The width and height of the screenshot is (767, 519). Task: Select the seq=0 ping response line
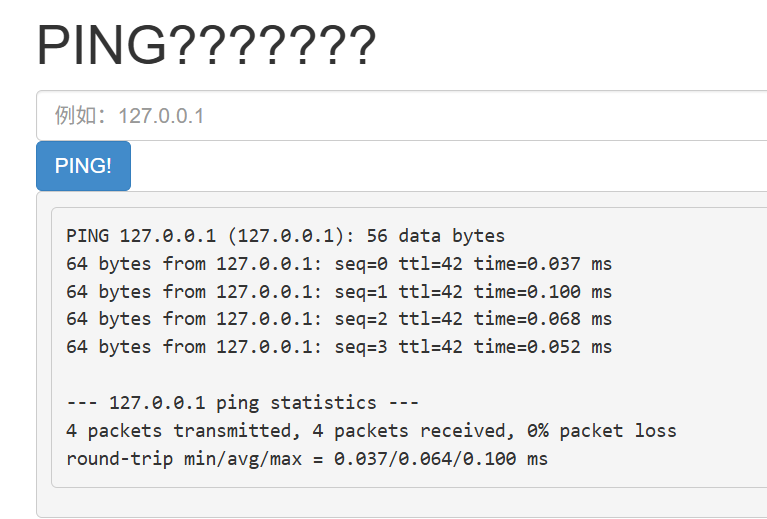pyautogui.click(x=338, y=265)
